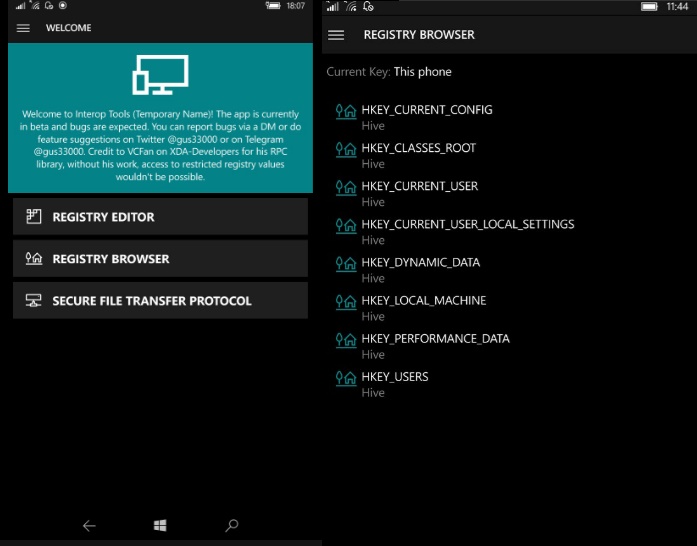
Task: Tap the Windows Start button
Action: 160,525
